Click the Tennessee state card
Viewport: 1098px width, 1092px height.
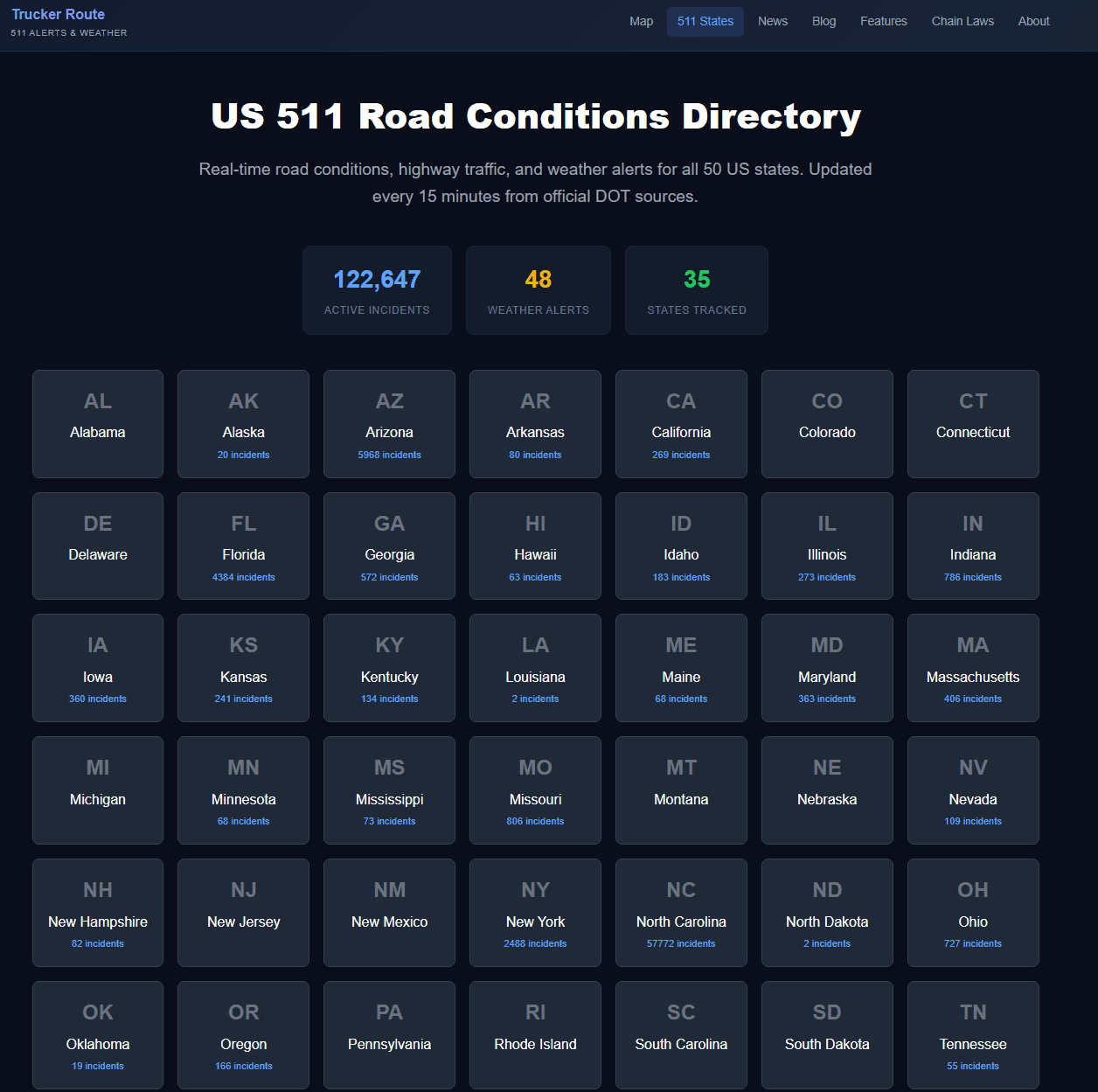(x=972, y=1035)
